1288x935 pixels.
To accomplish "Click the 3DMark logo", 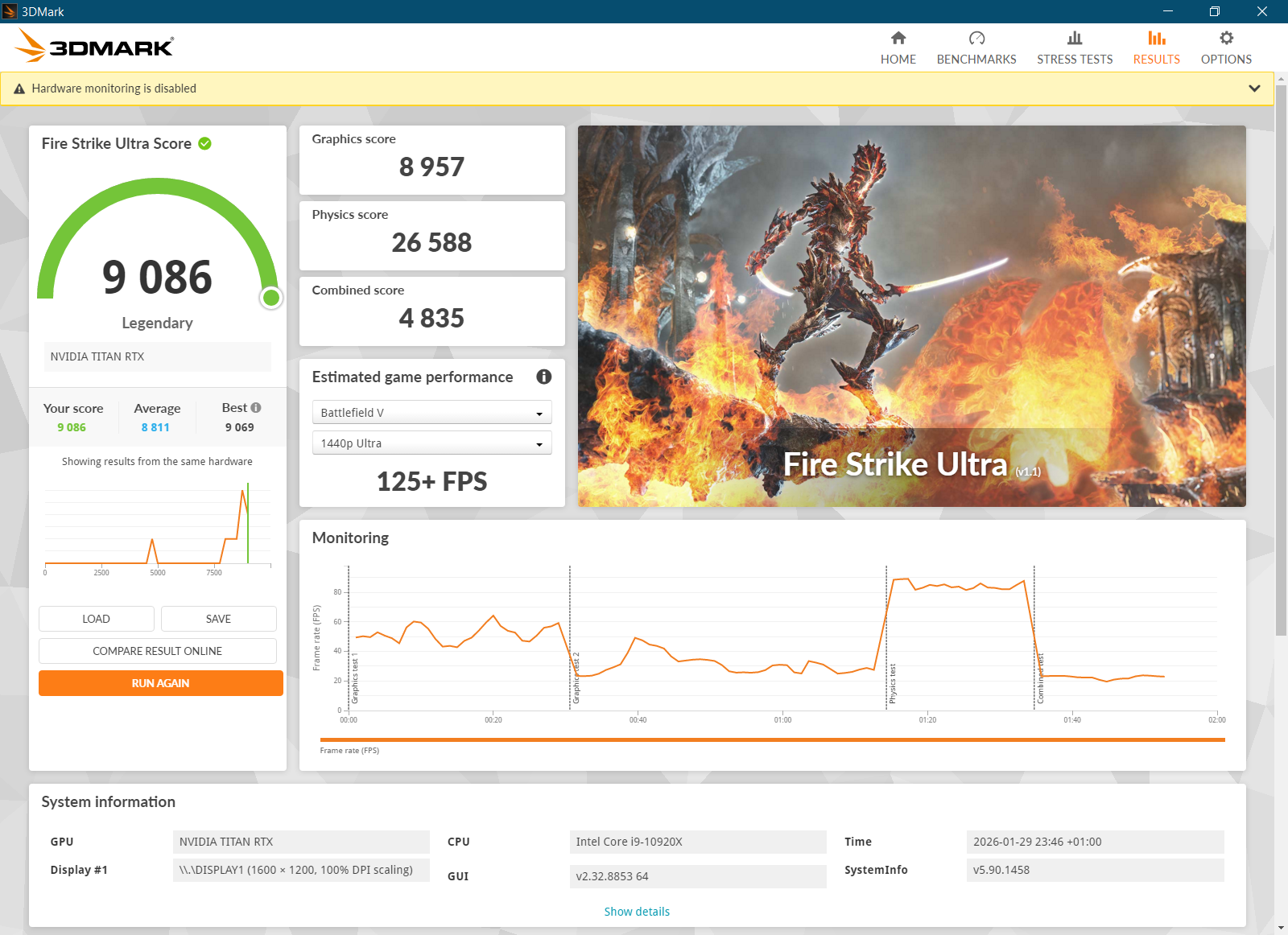I will tap(95, 47).
